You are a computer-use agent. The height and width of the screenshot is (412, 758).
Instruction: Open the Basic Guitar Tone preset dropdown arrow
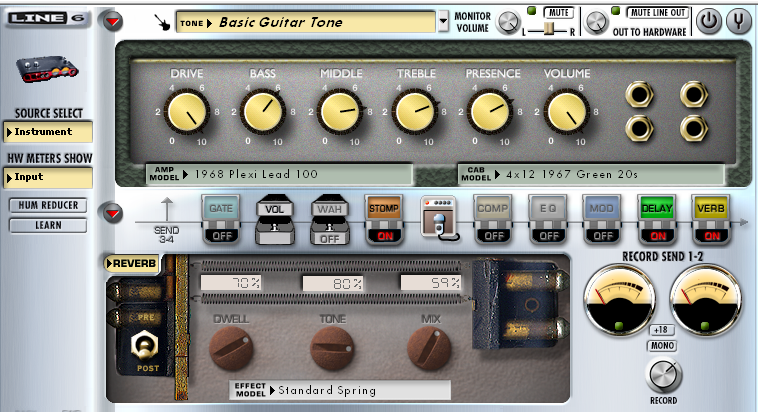tap(443, 22)
